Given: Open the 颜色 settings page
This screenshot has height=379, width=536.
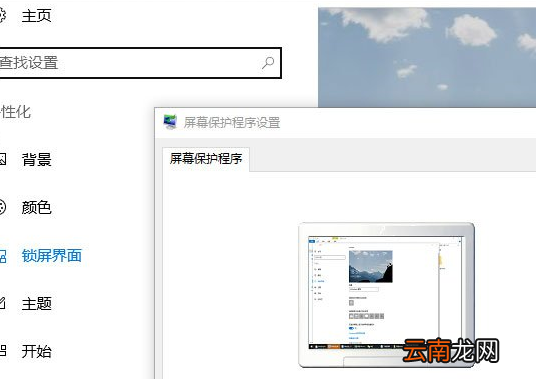Looking at the screenshot, I should click(36, 207).
